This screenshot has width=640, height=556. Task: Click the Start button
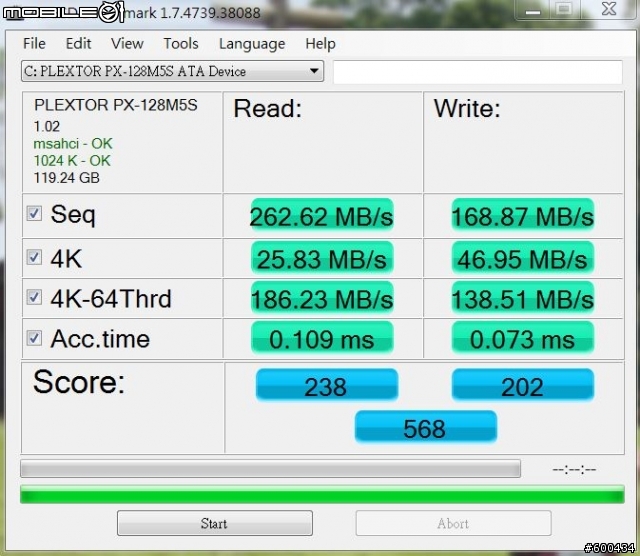[215, 523]
